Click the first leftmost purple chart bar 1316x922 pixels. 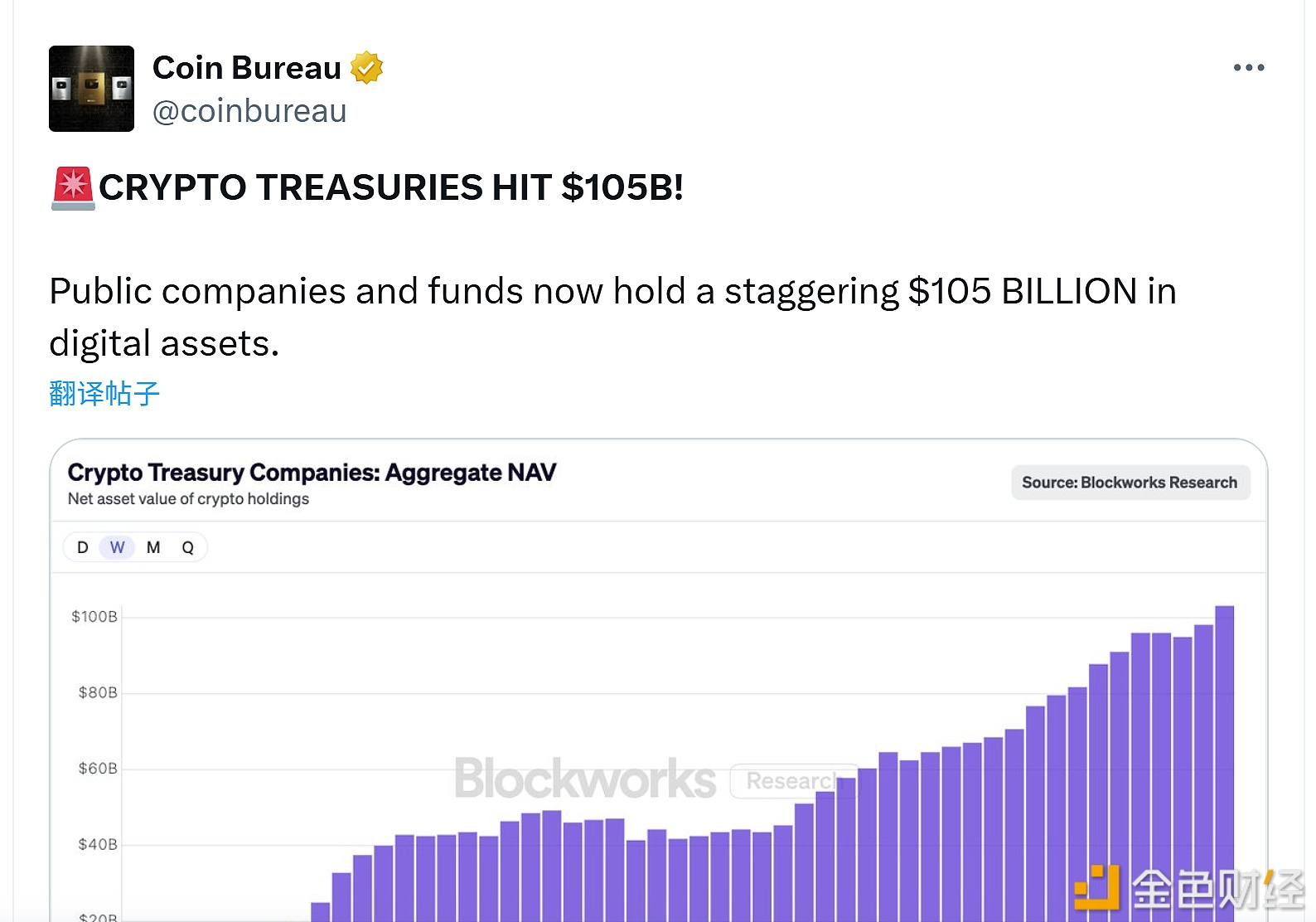pos(321,912)
